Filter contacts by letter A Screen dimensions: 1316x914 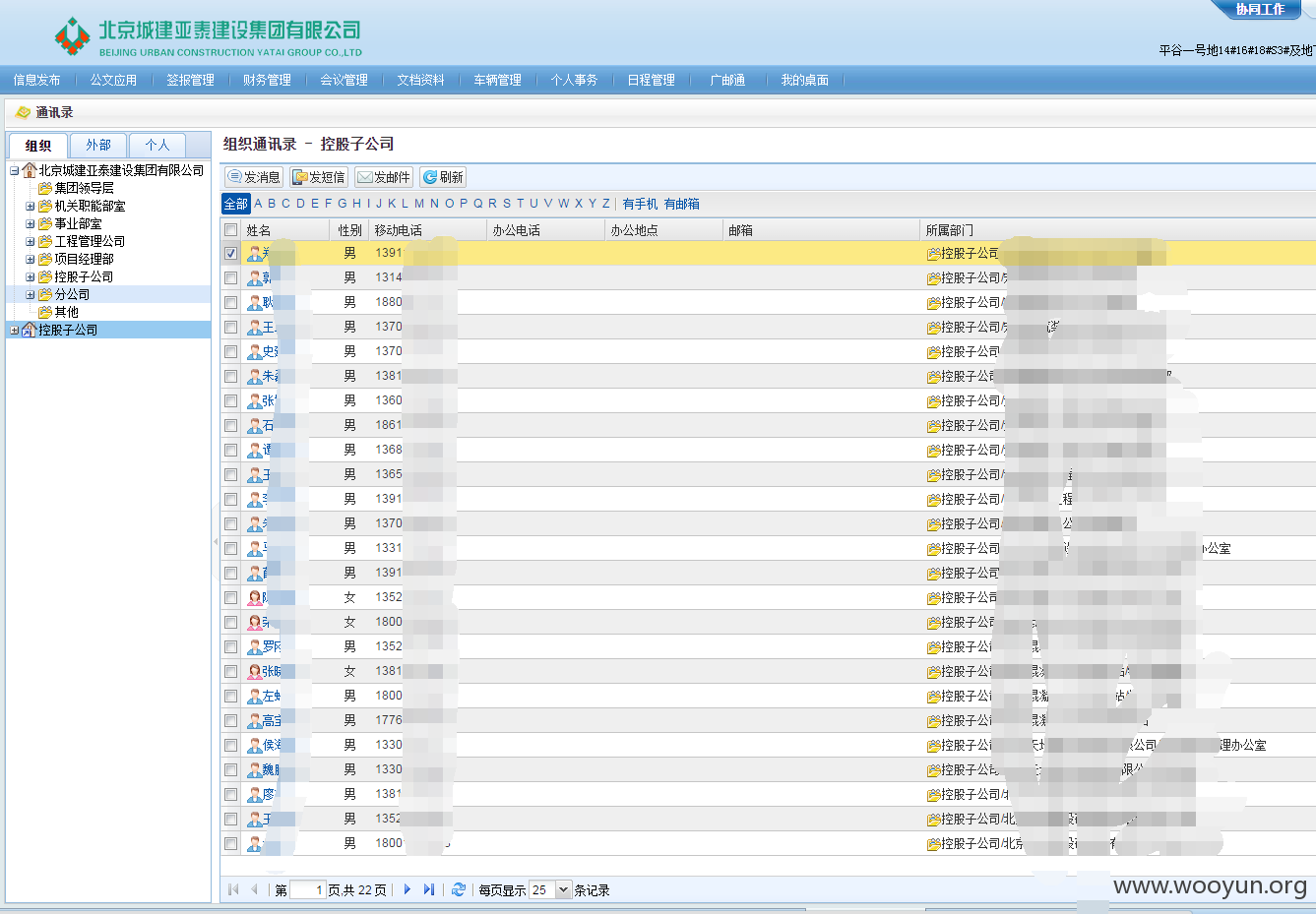point(258,204)
